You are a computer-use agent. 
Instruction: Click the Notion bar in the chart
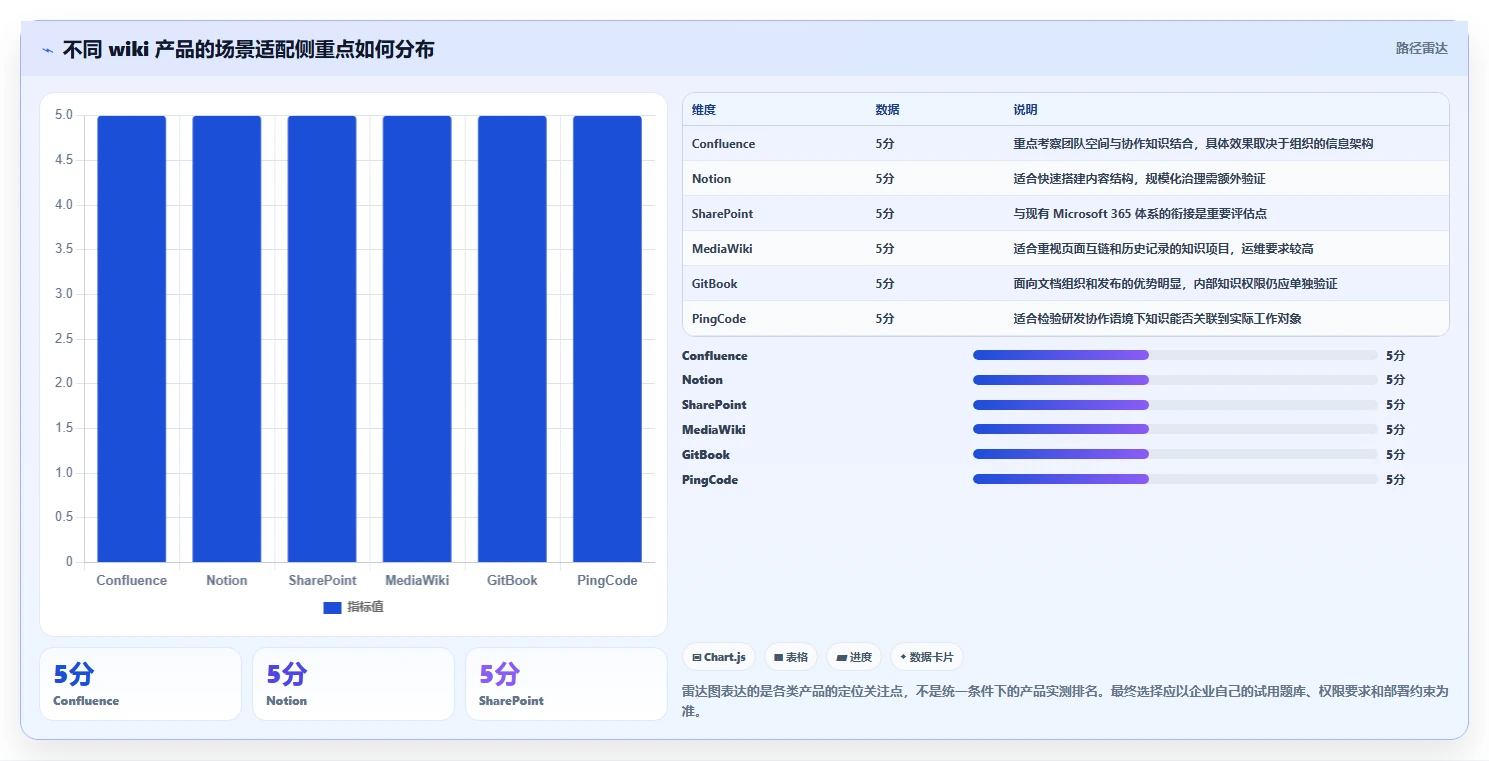pyautogui.click(x=227, y=338)
